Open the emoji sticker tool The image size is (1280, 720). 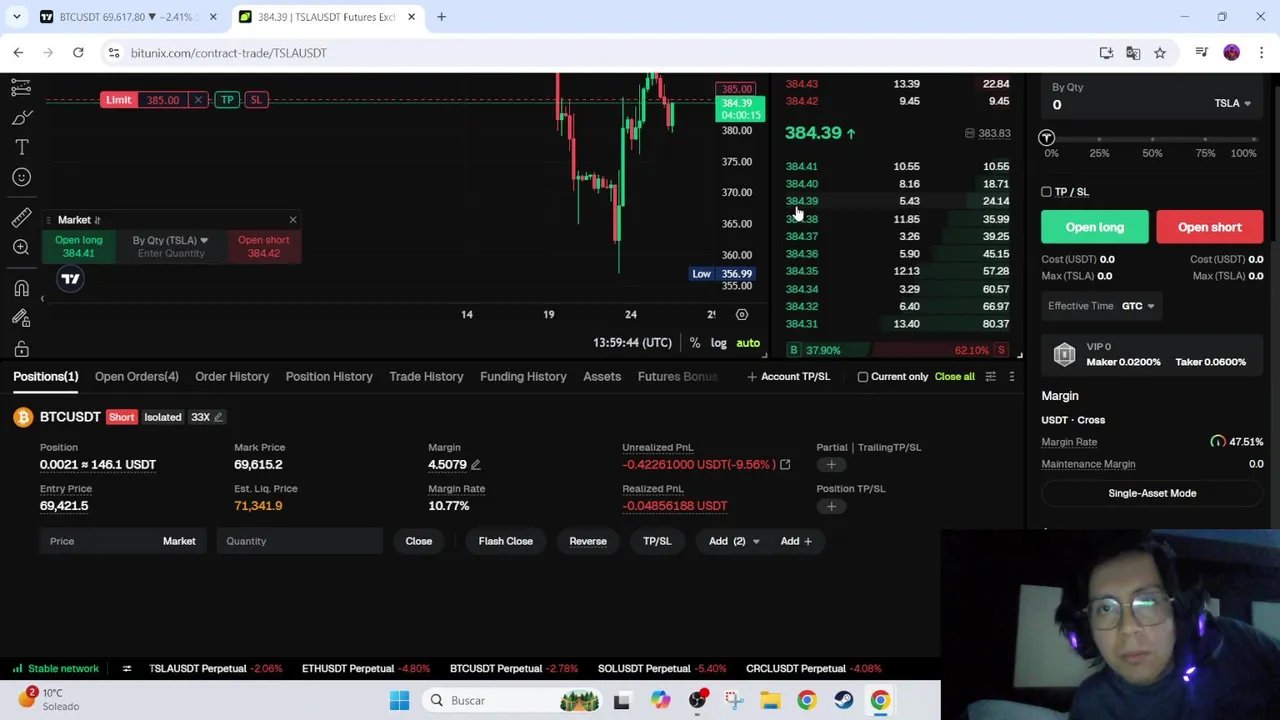pyautogui.click(x=21, y=177)
